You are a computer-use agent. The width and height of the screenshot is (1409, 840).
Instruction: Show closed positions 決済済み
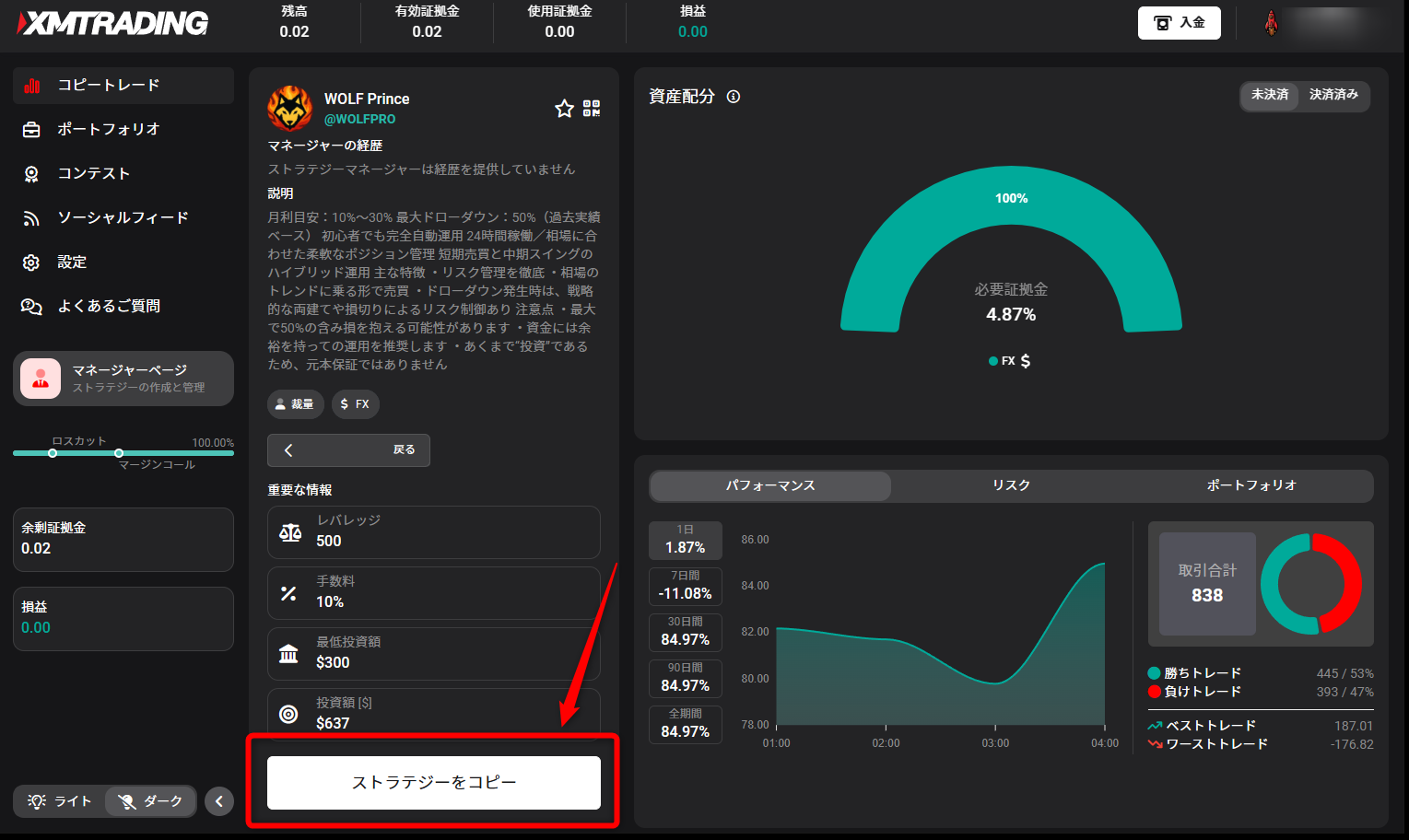[1333, 95]
